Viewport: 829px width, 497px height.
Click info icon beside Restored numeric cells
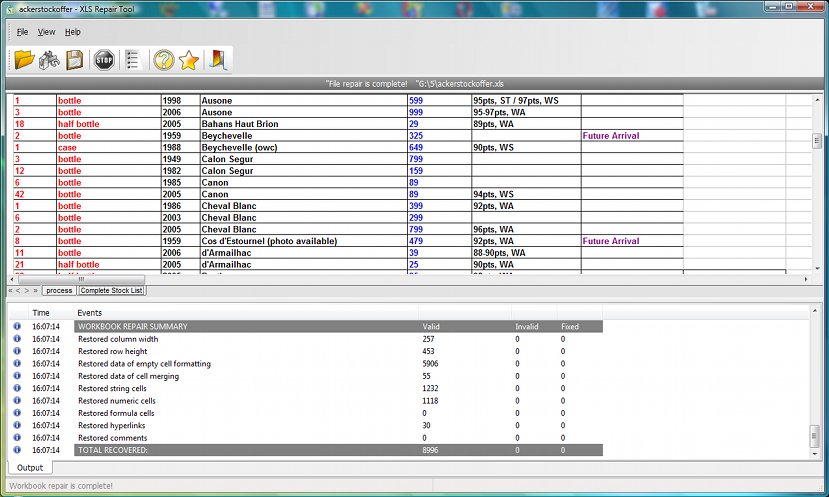point(17,400)
